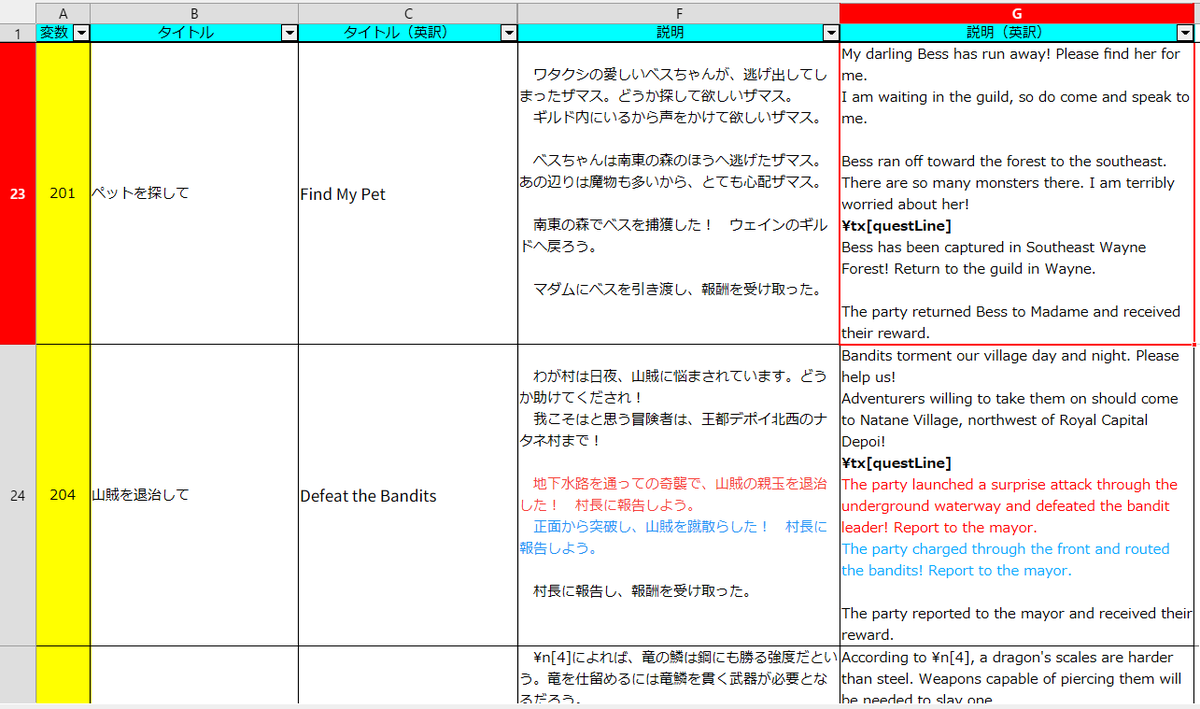This screenshot has width=1200, height=709.
Task: Select column B header
Action: (x=195, y=12)
